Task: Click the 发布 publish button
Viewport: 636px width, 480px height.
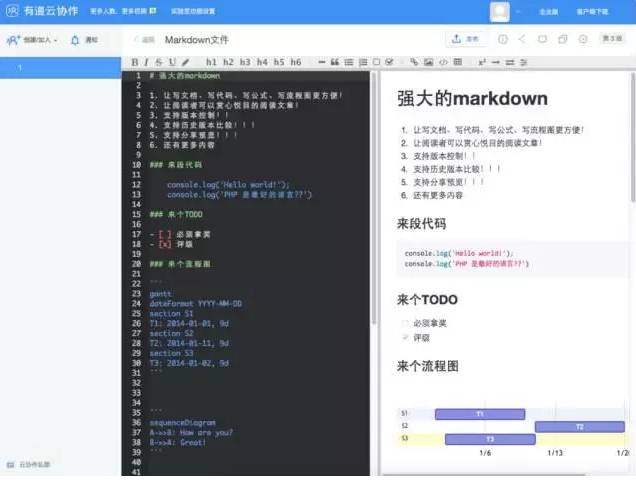Action: (x=466, y=39)
